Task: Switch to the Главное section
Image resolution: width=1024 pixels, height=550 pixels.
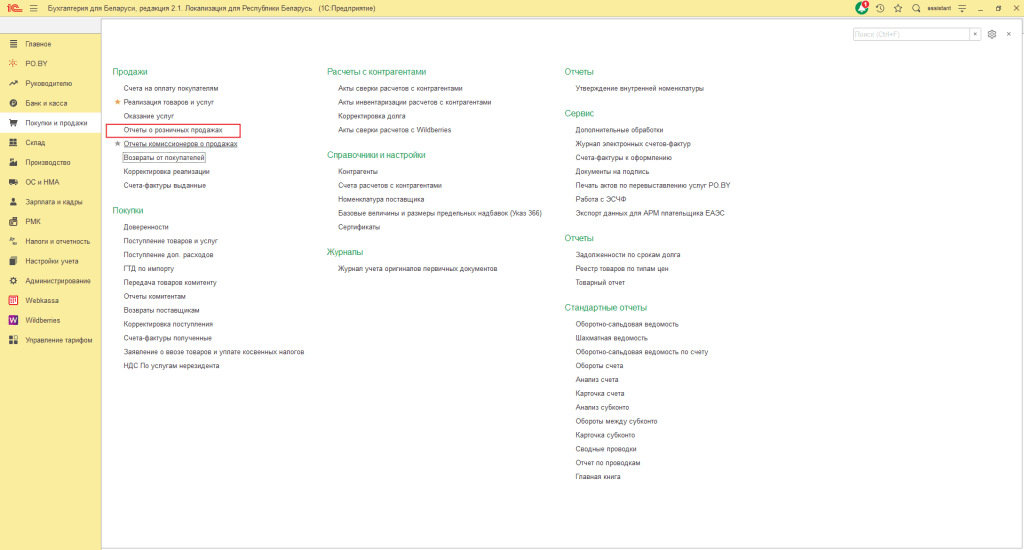Action: click(x=38, y=44)
